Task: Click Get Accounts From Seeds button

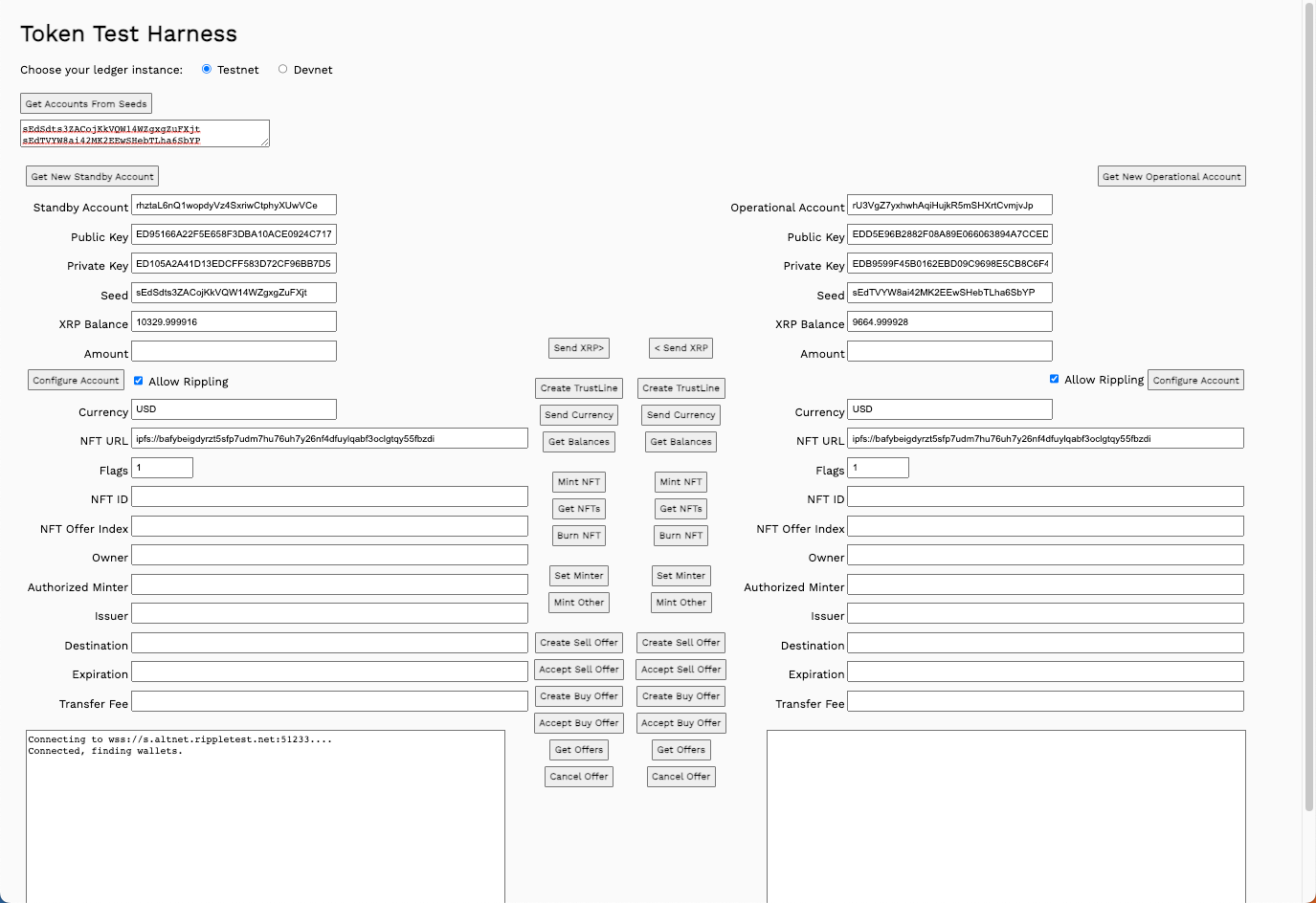Action: click(x=86, y=103)
